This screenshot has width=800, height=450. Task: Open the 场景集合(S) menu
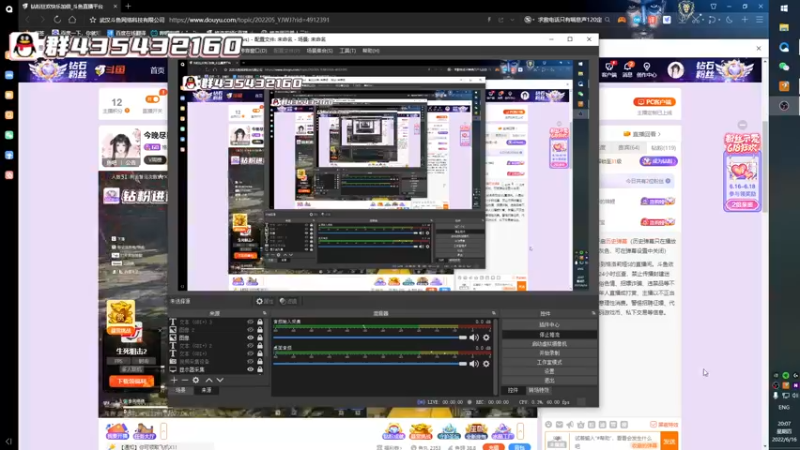tap(319, 51)
